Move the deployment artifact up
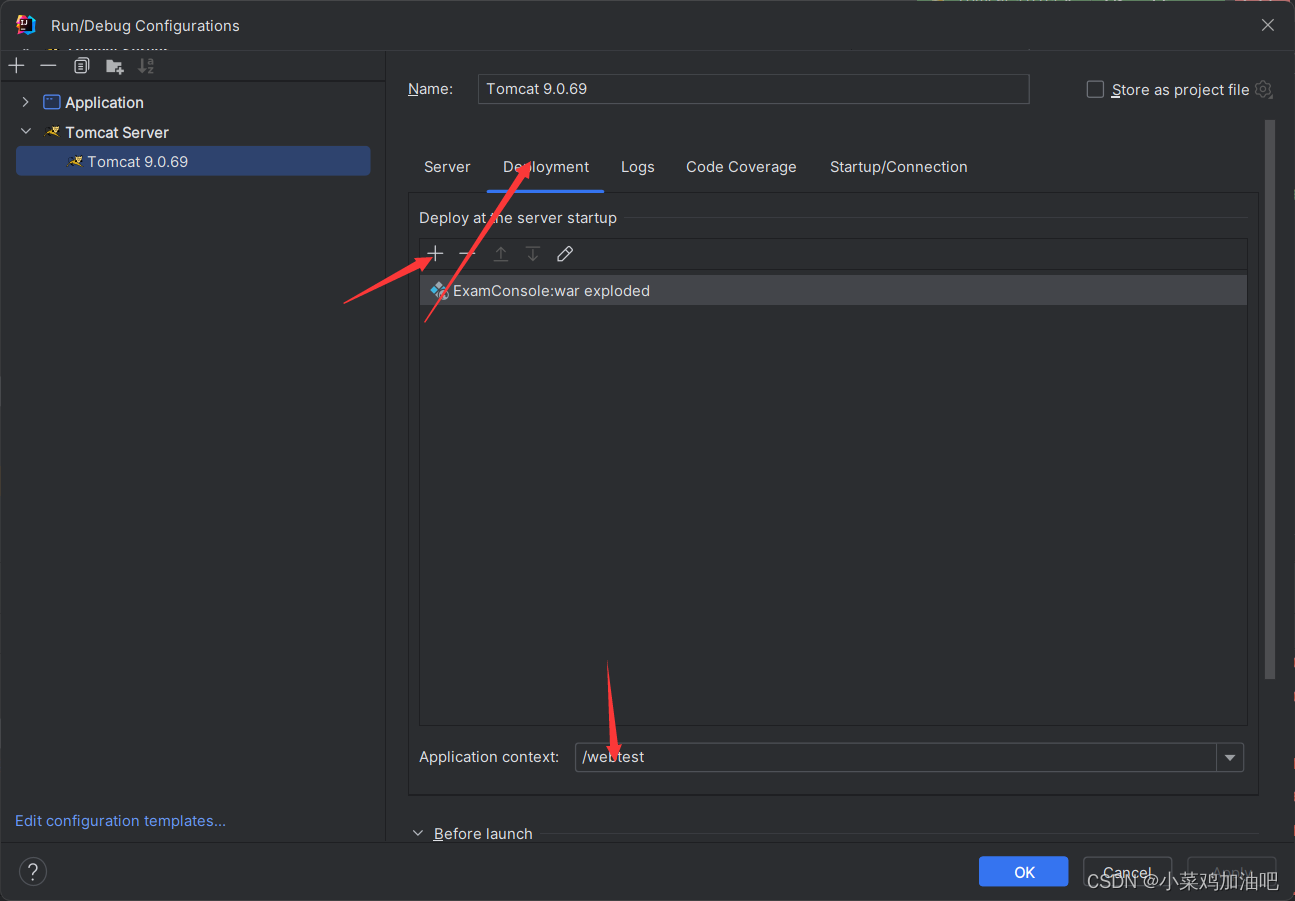 [x=501, y=254]
